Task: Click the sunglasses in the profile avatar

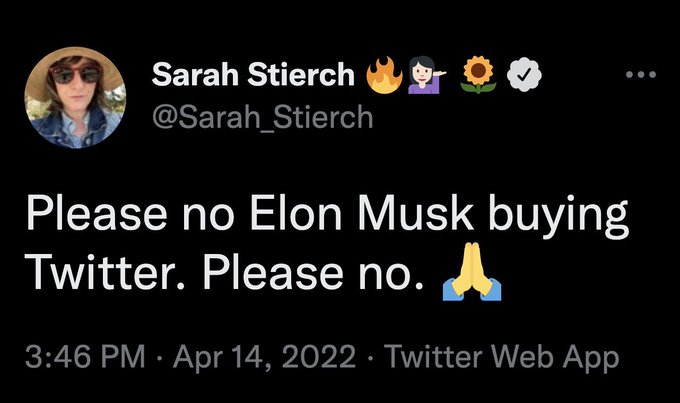Action: (x=75, y=76)
